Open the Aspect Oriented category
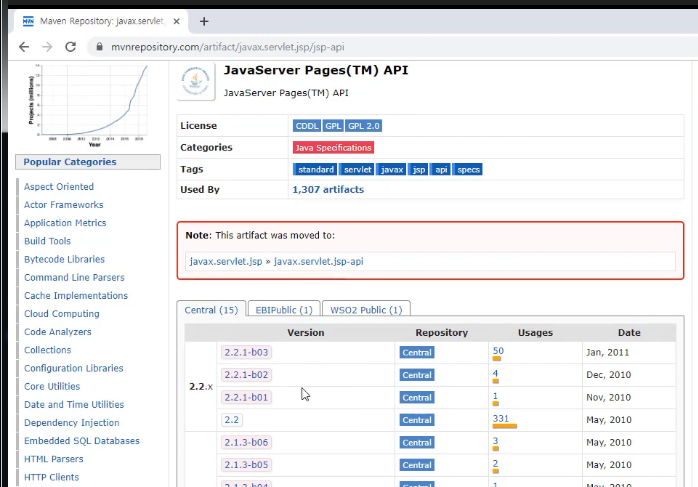The height and width of the screenshot is (487, 698). point(59,187)
